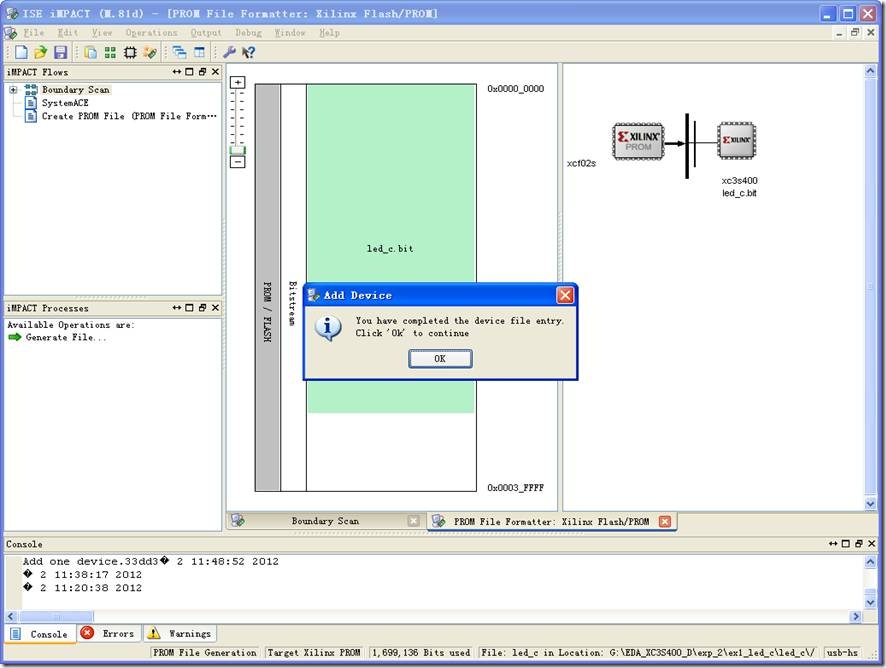Click the cascade windows toolbar icon

point(179,52)
